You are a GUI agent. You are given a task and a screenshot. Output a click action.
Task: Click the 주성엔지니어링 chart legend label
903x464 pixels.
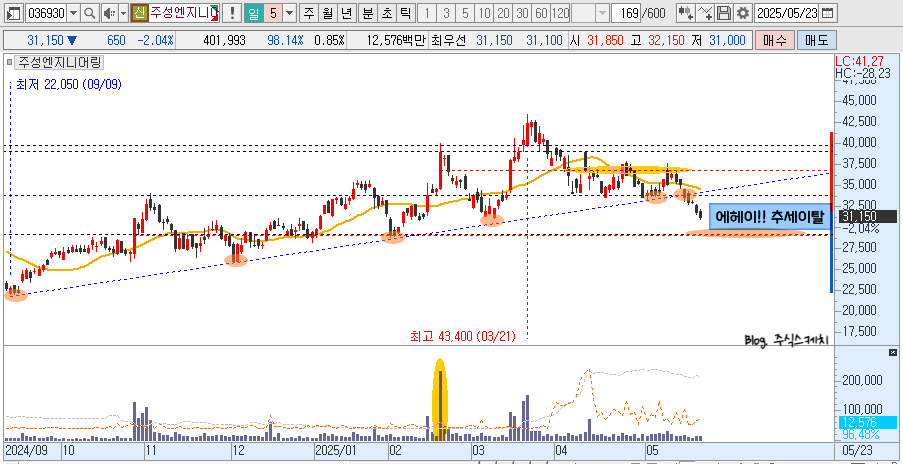click(59, 62)
